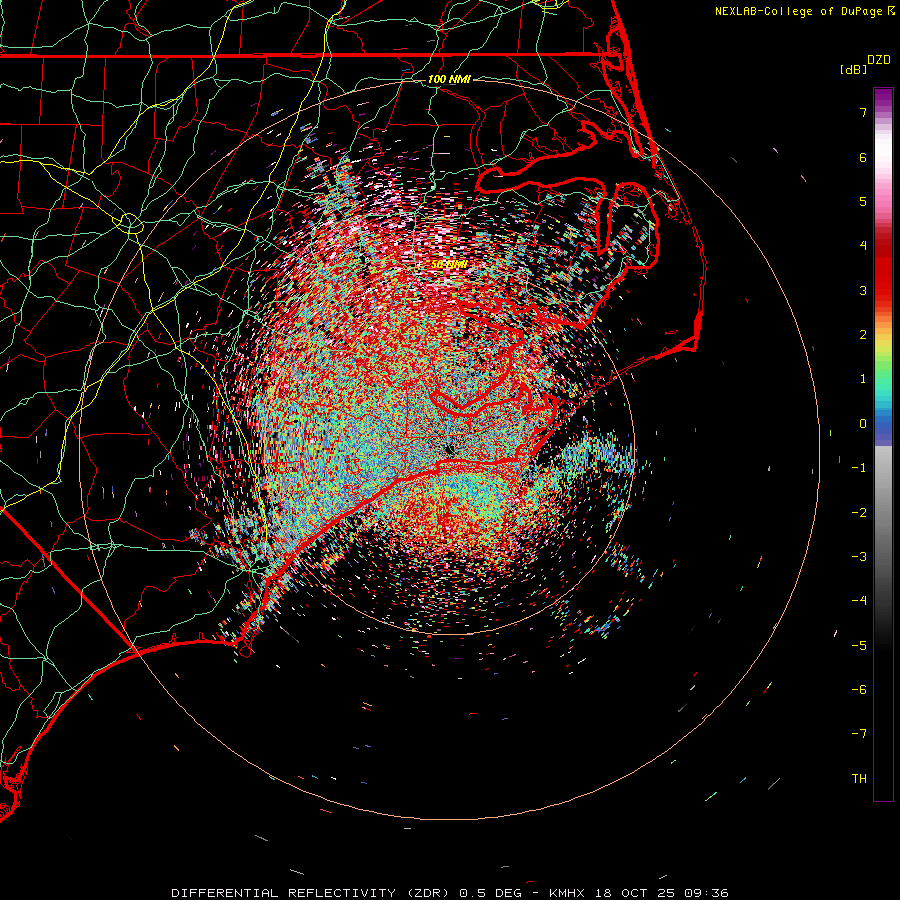Screen dimensions: 900x900
Task: Pick the -2 scale label
Action: click(859, 513)
